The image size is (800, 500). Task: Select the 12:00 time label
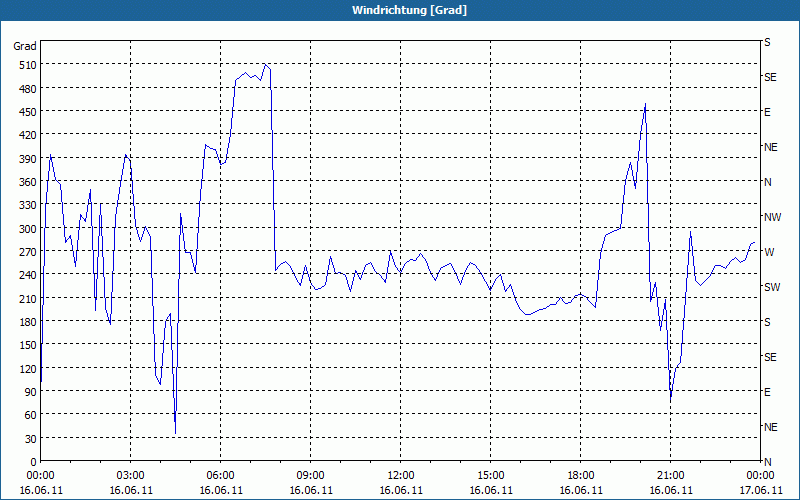coord(401,476)
